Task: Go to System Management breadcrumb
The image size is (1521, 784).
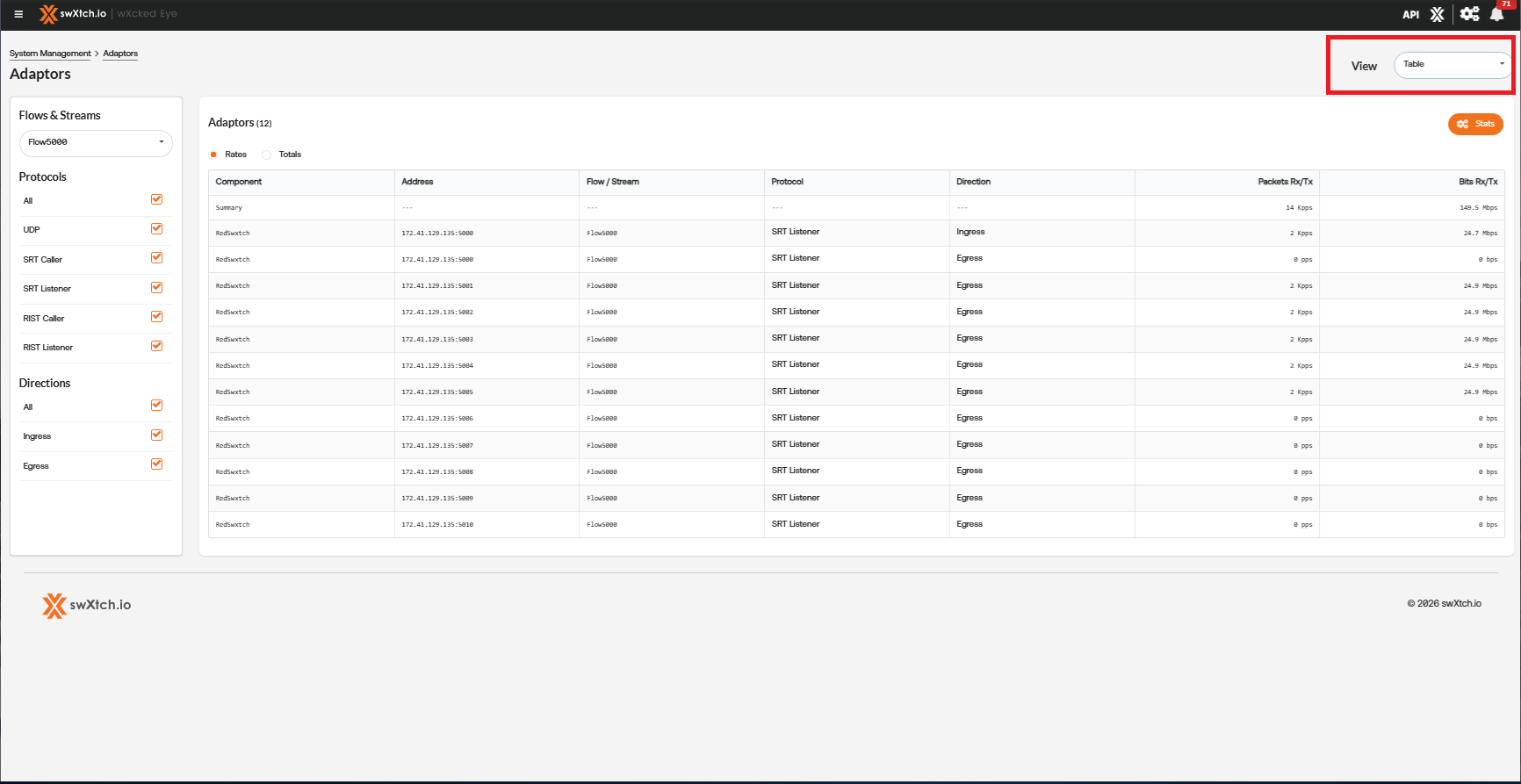Action: (50, 54)
